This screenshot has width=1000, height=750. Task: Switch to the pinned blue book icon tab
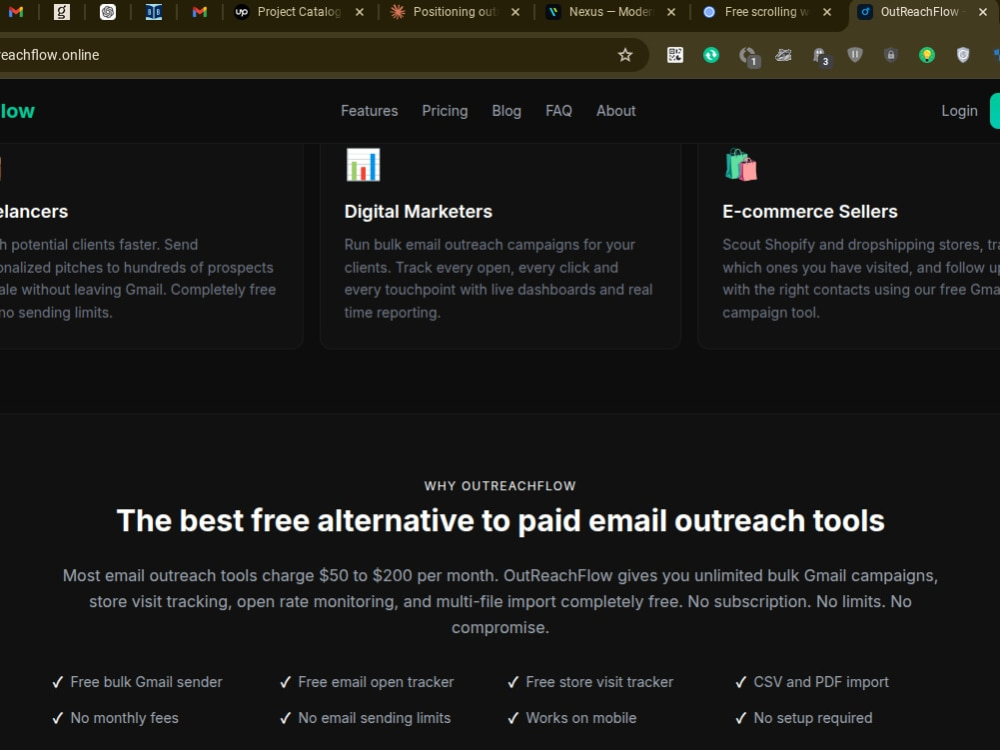(154, 11)
